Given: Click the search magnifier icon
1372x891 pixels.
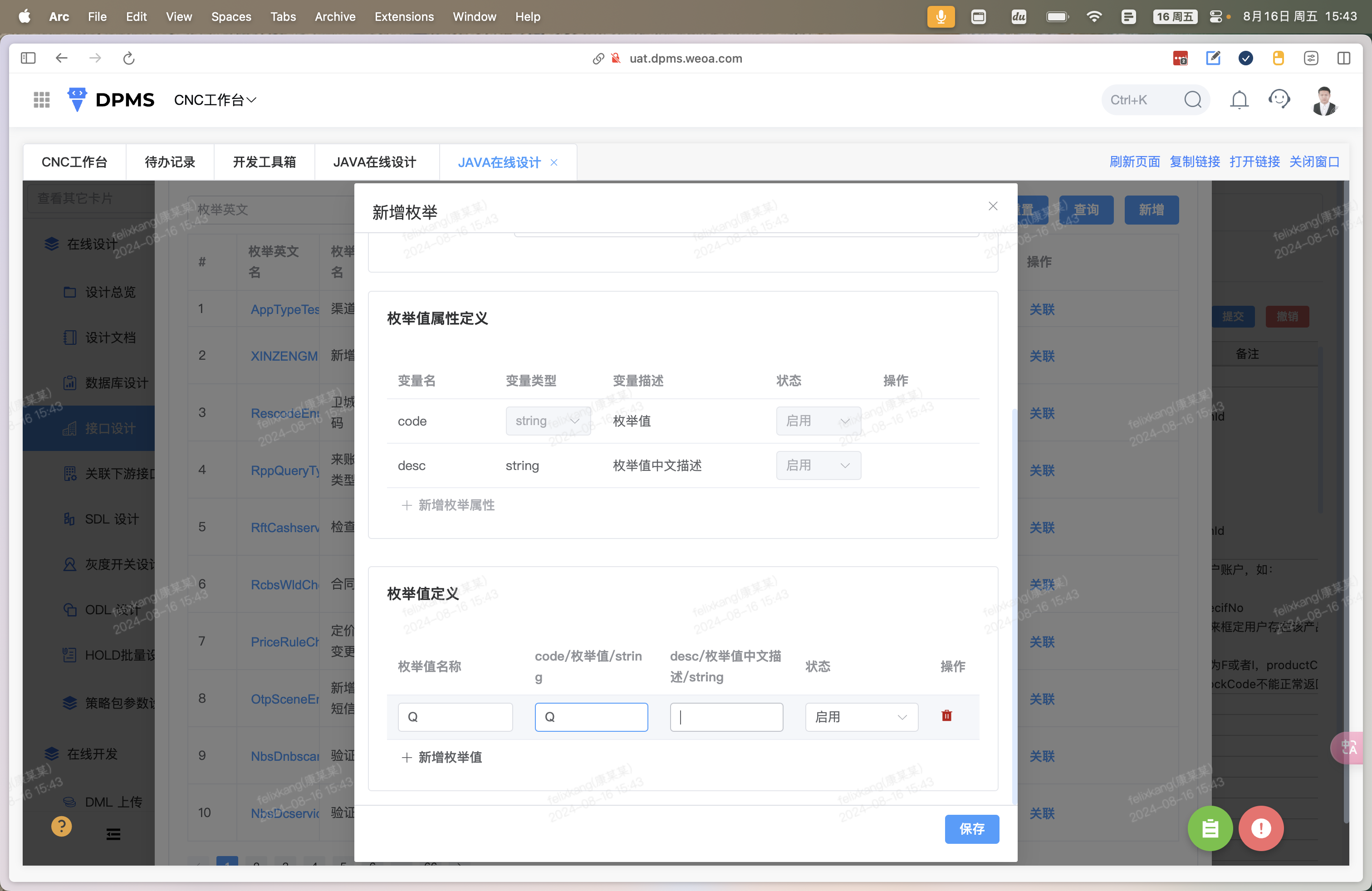Looking at the screenshot, I should pos(1193,100).
